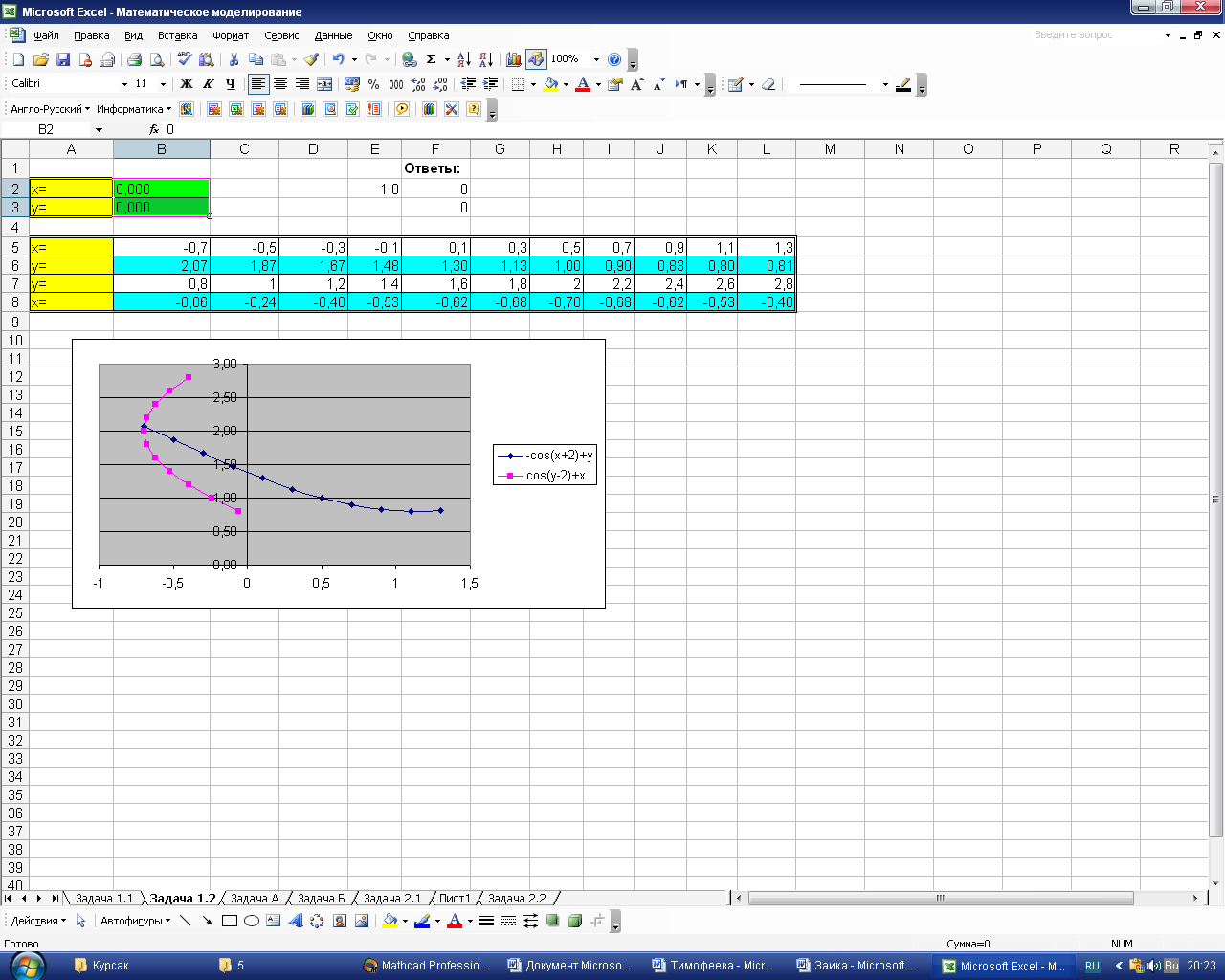
Task: Run the spelling check (ABC) icon
Action: click(x=185, y=59)
